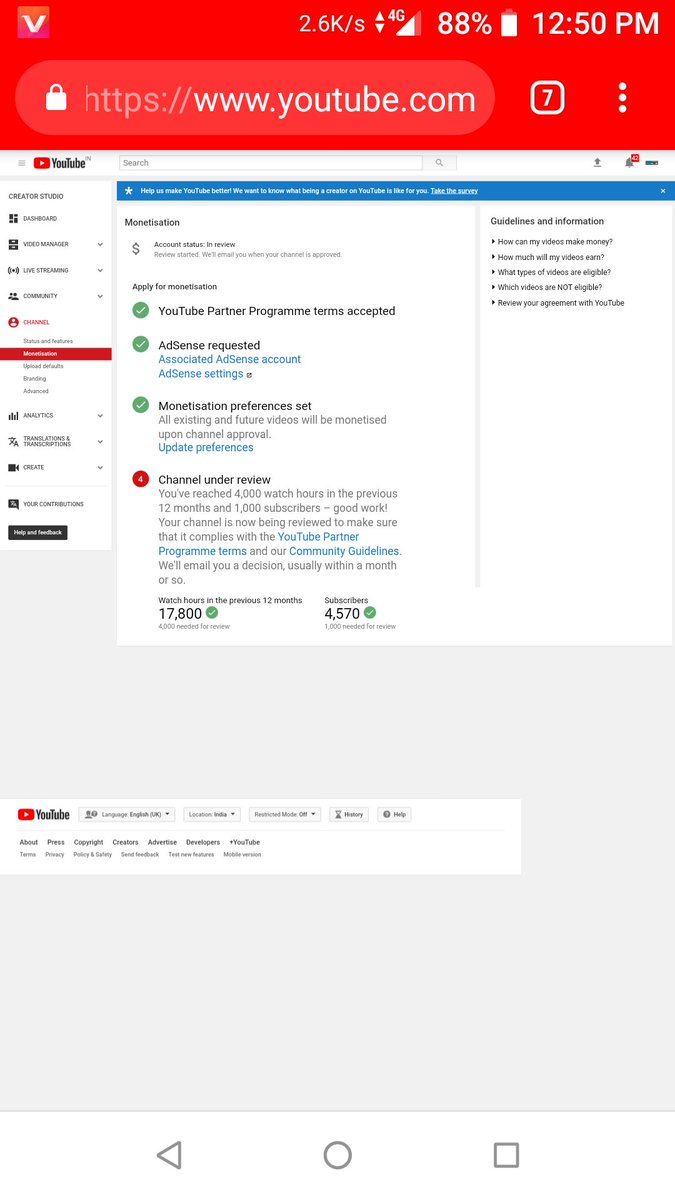675x1200 pixels.
Task: Click the AdSense requested green checkmark
Action: (141, 345)
